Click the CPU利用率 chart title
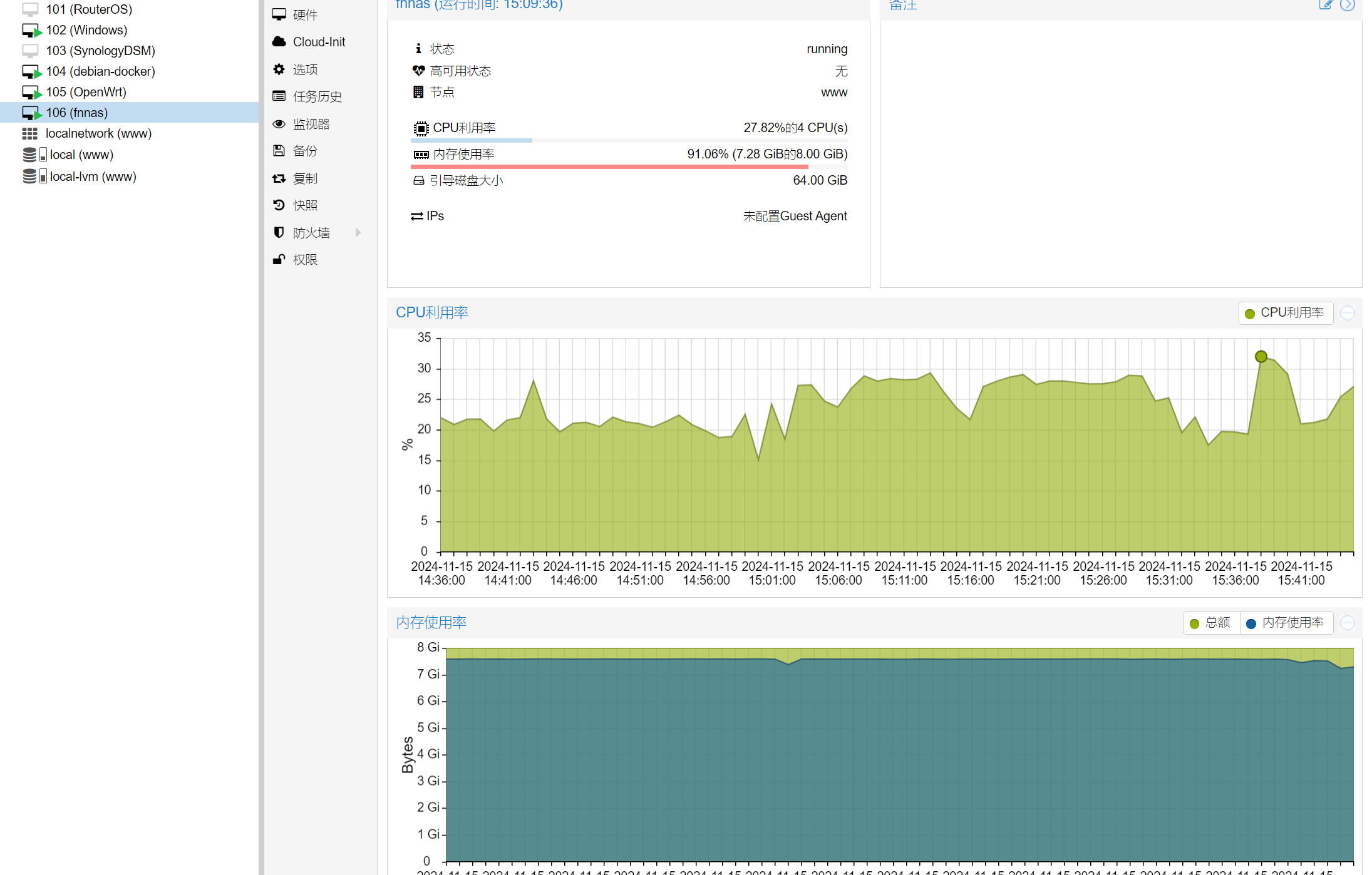1372x875 pixels. tap(432, 312)
